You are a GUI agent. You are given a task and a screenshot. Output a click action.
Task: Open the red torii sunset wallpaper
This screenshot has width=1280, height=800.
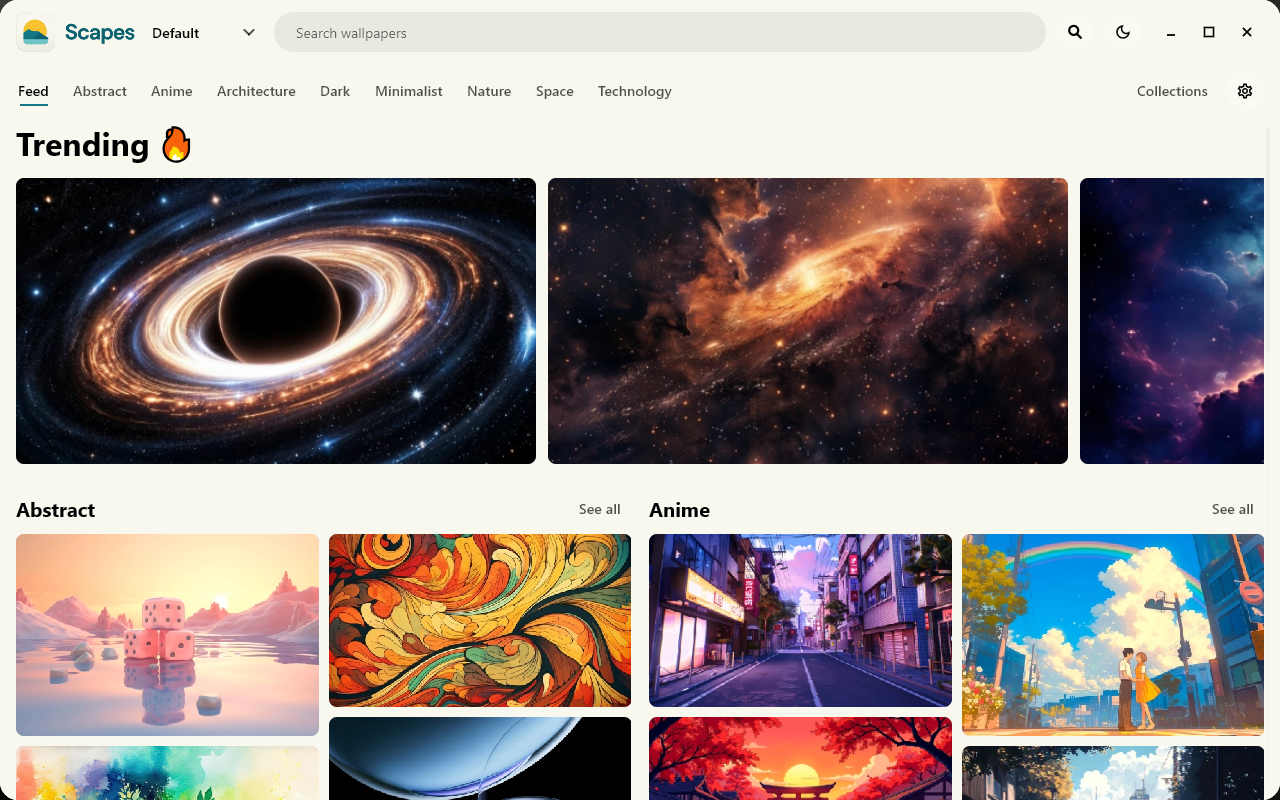pyautogui.click(x=800, y=758)
